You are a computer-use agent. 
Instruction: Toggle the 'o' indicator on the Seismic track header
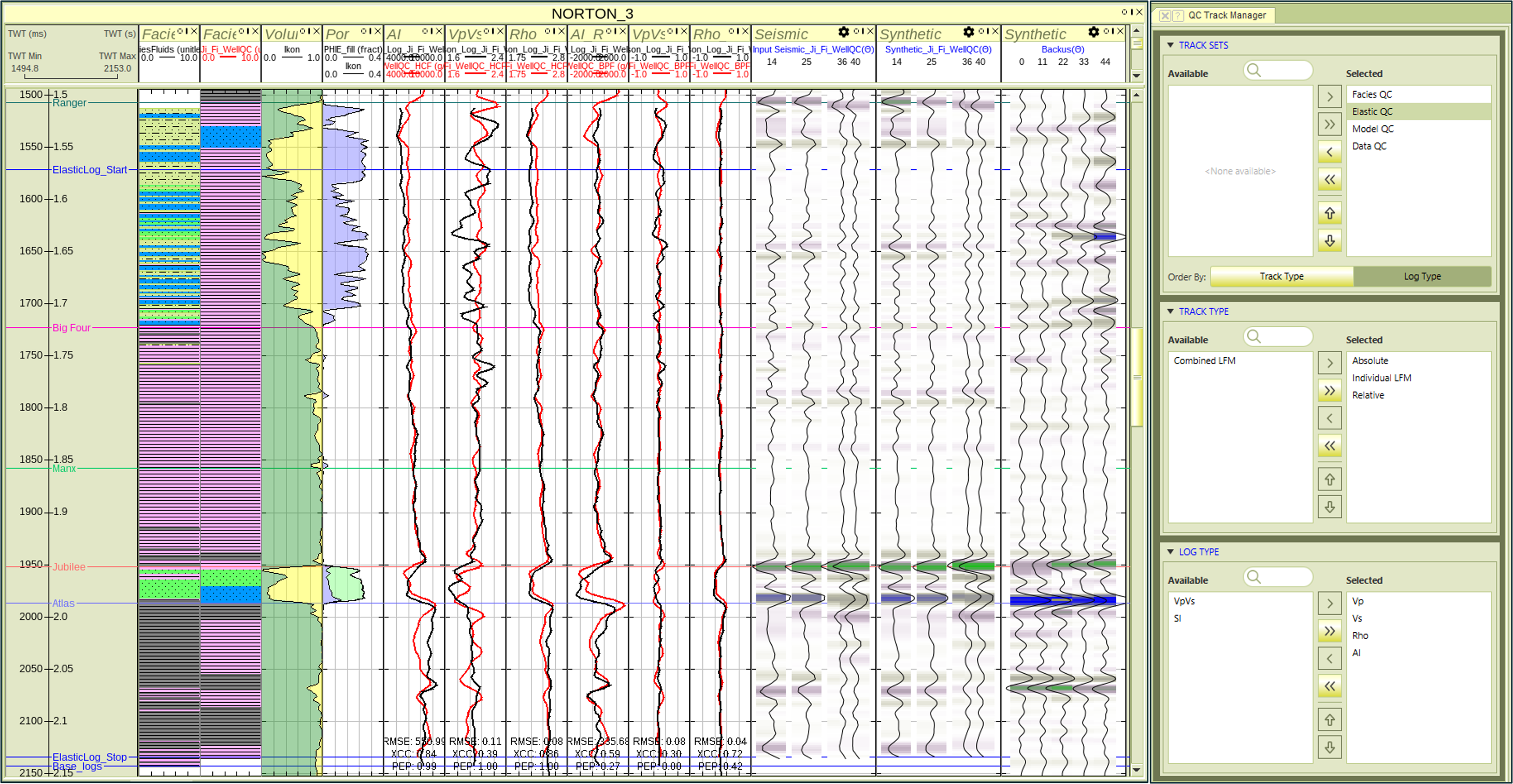(x=856, y=32)
